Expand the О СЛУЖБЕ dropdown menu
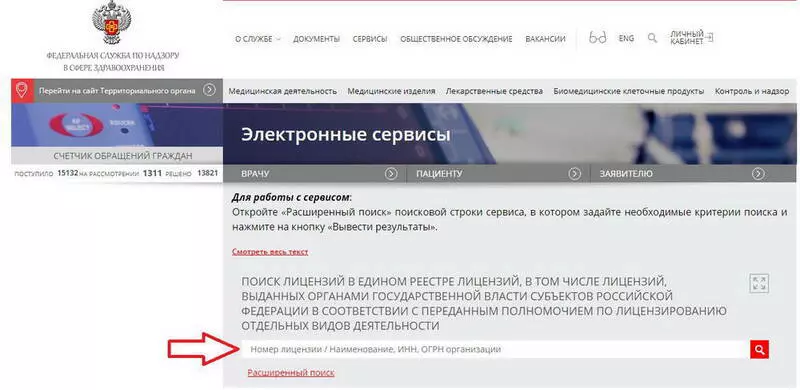800x390 pixels. click(258, 39)
